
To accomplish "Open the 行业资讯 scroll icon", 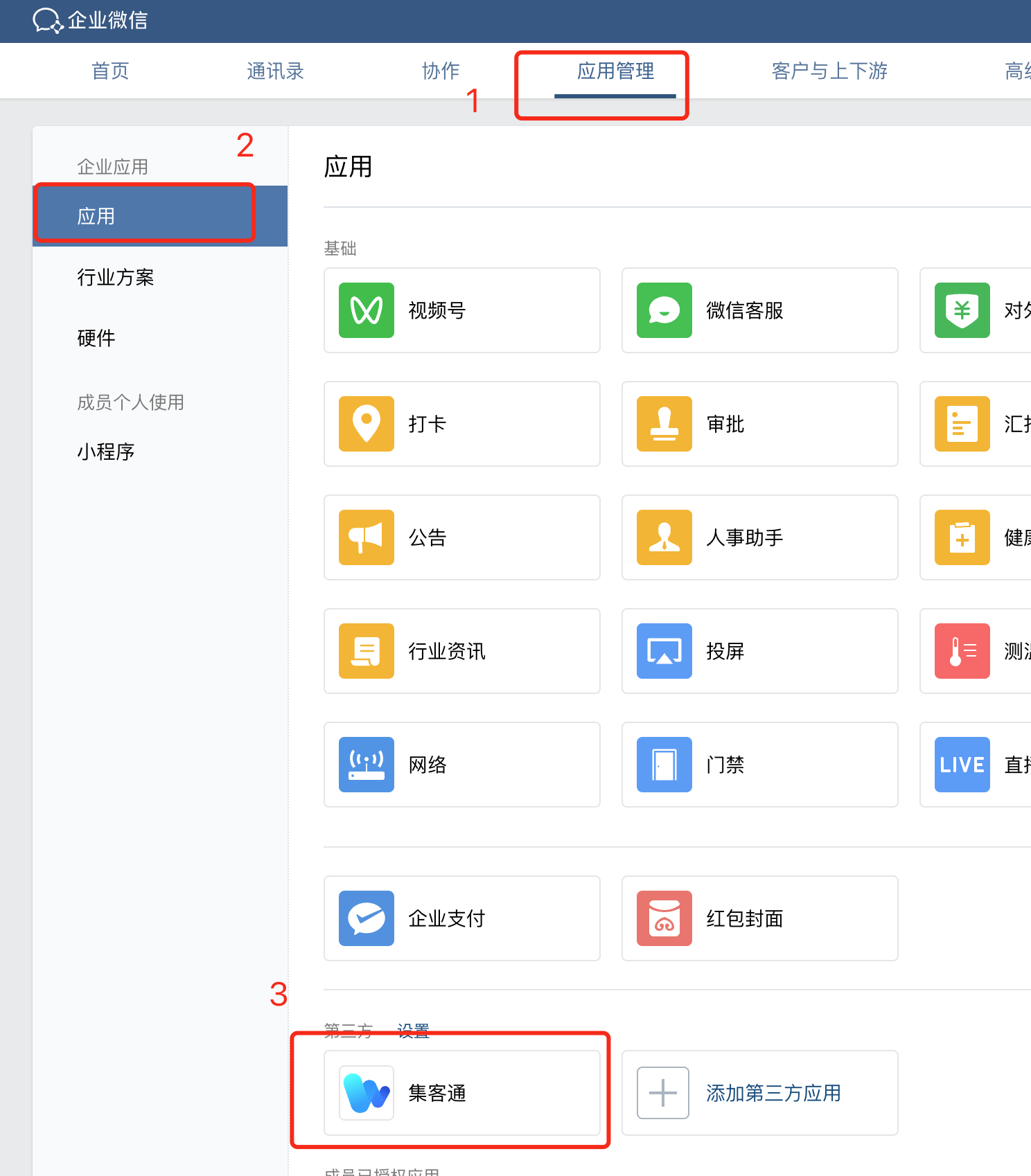I will pos(367,651).
